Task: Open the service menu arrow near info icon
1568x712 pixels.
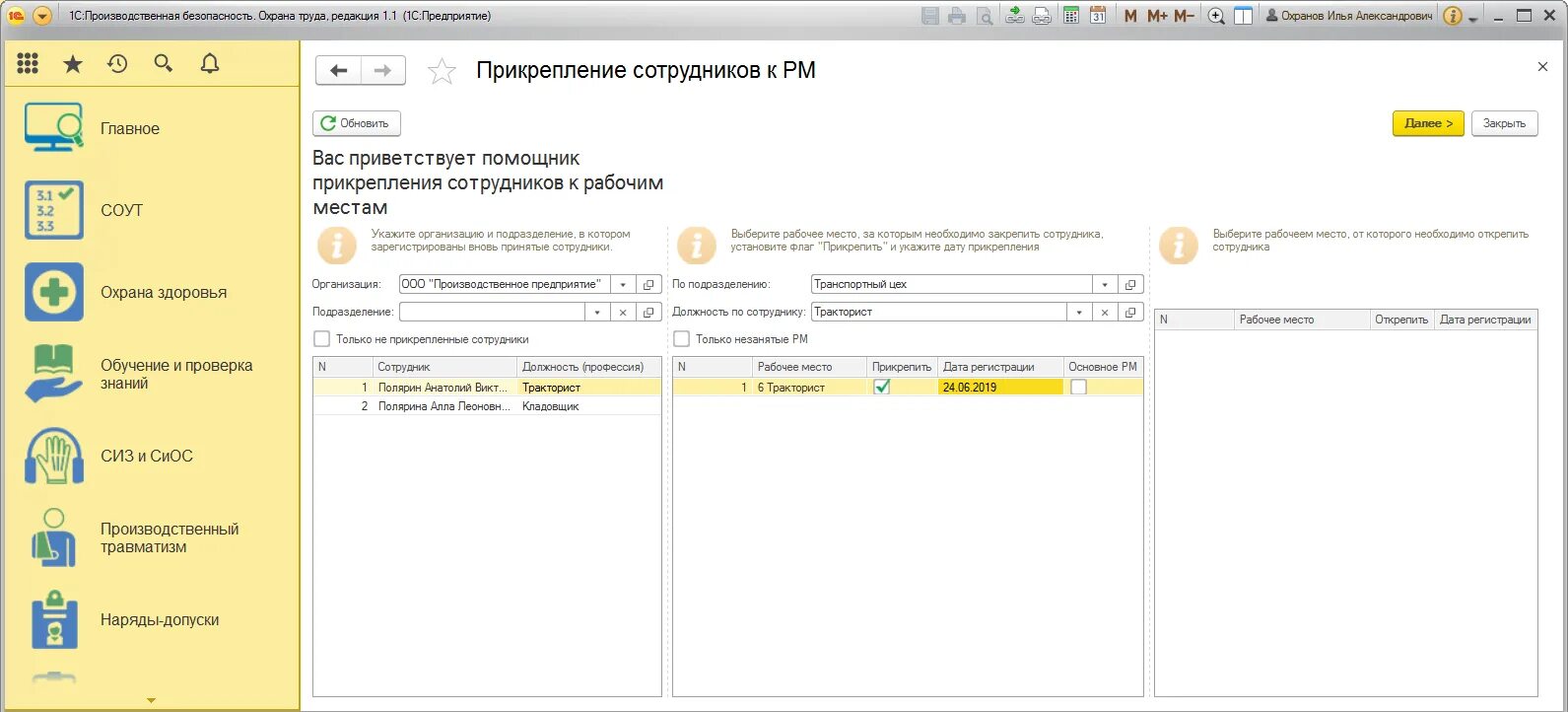Action: tap(1473, 18)
